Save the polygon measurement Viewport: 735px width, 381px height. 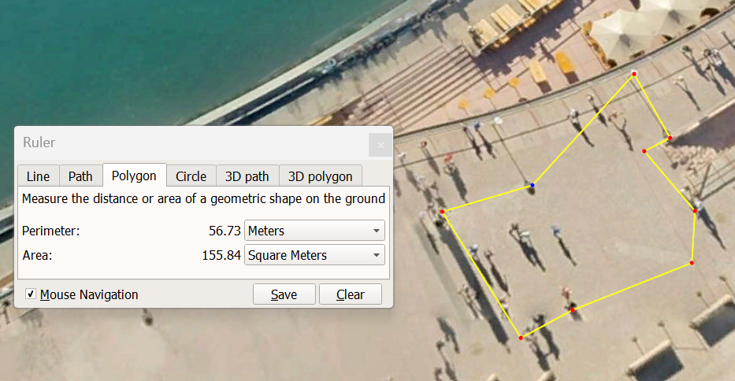point(284,294)
